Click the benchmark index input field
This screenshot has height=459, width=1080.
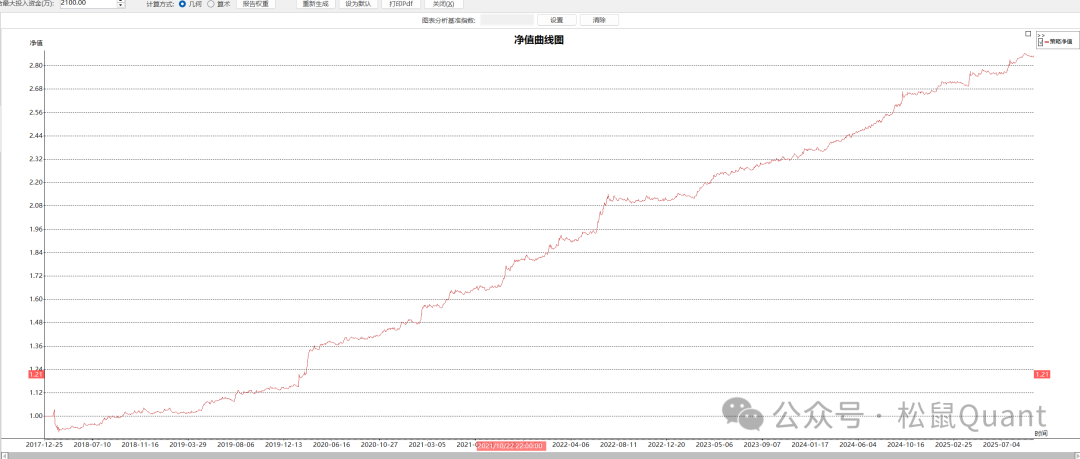click(506, 20)
